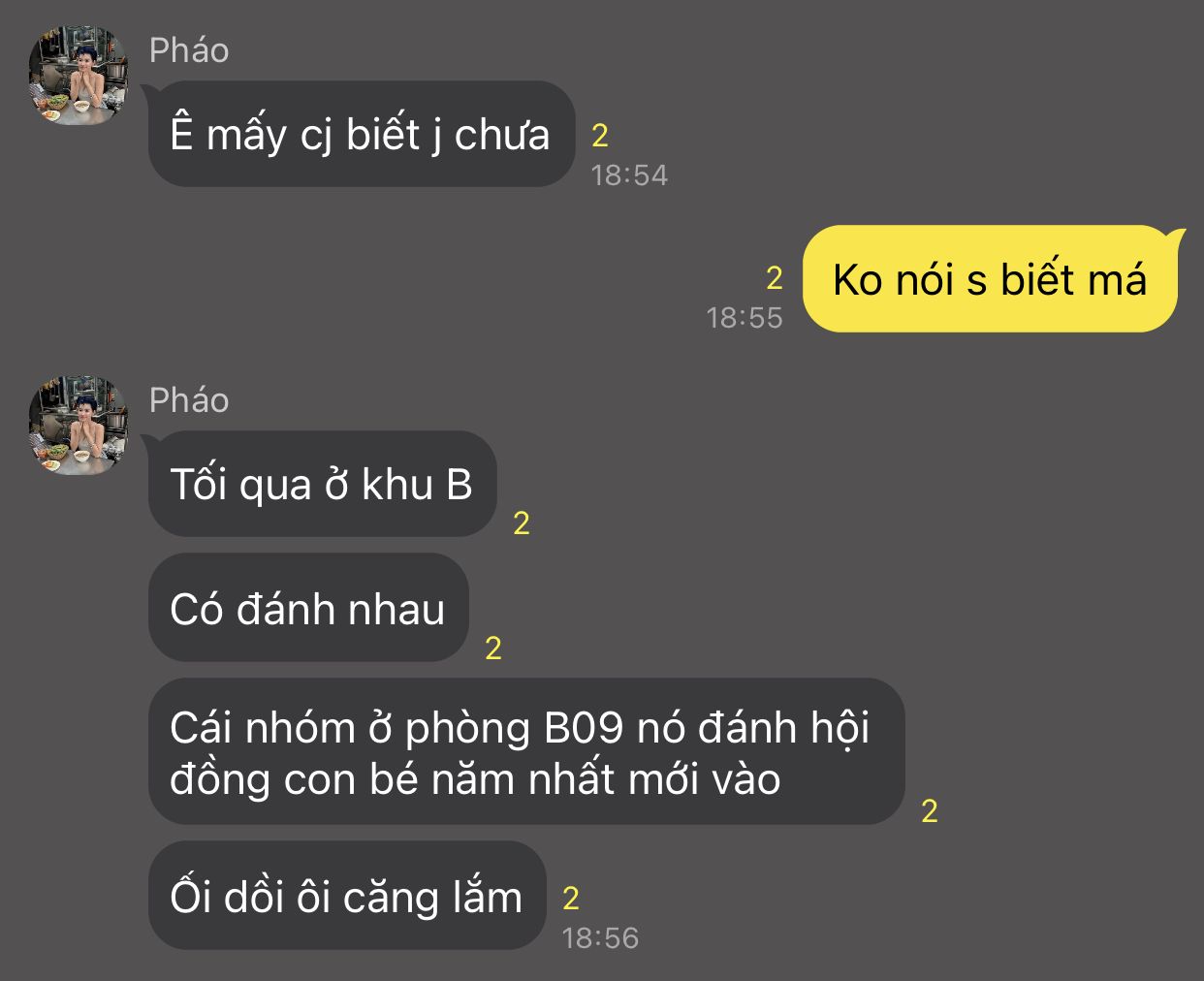The width and height of the screenshot is (1204, 981).
Task: Tap the long message about phòng B09
Action: [x=525, y=752]
